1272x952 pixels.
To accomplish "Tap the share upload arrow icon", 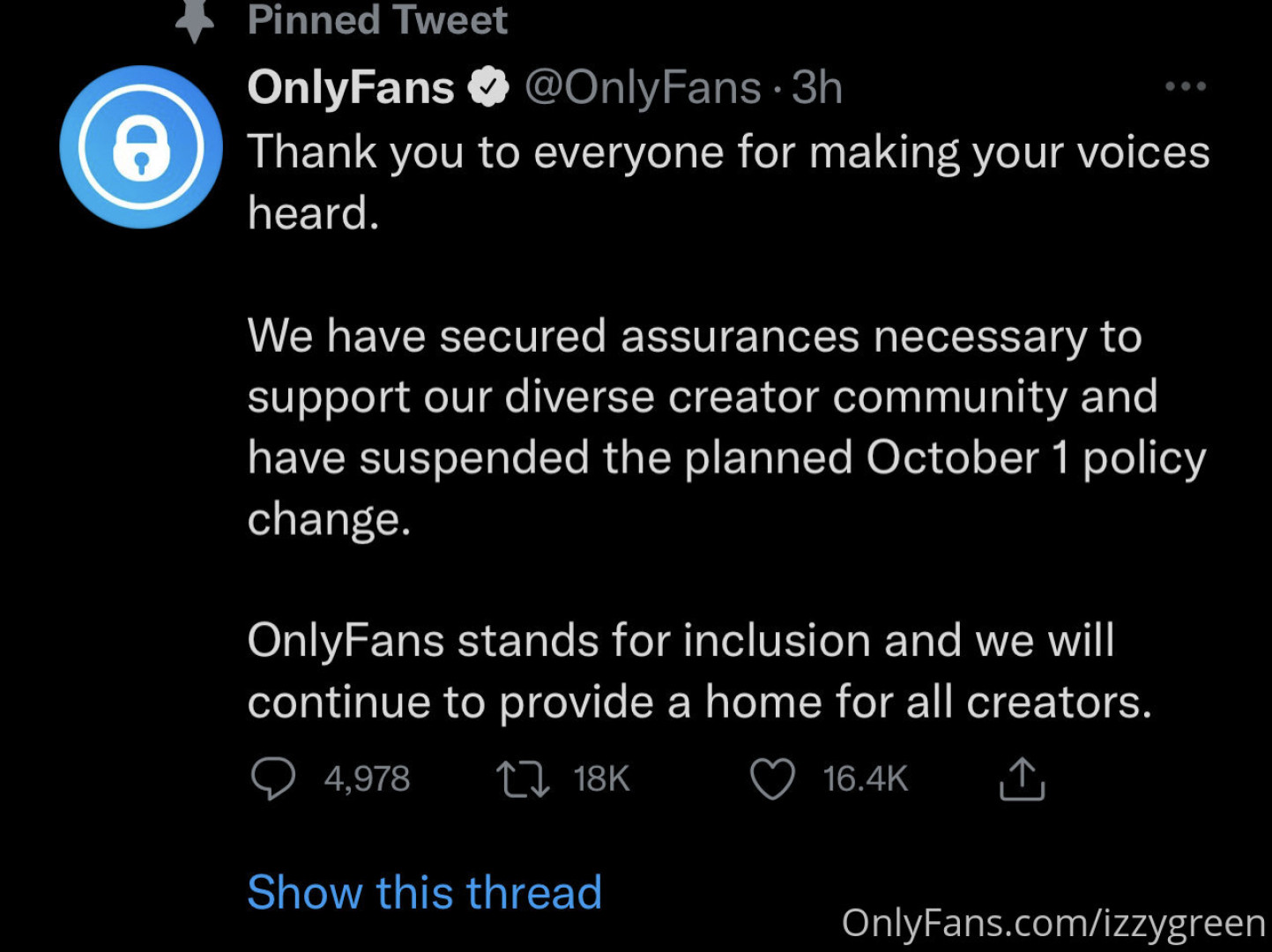I will (x=1022, y=778).
